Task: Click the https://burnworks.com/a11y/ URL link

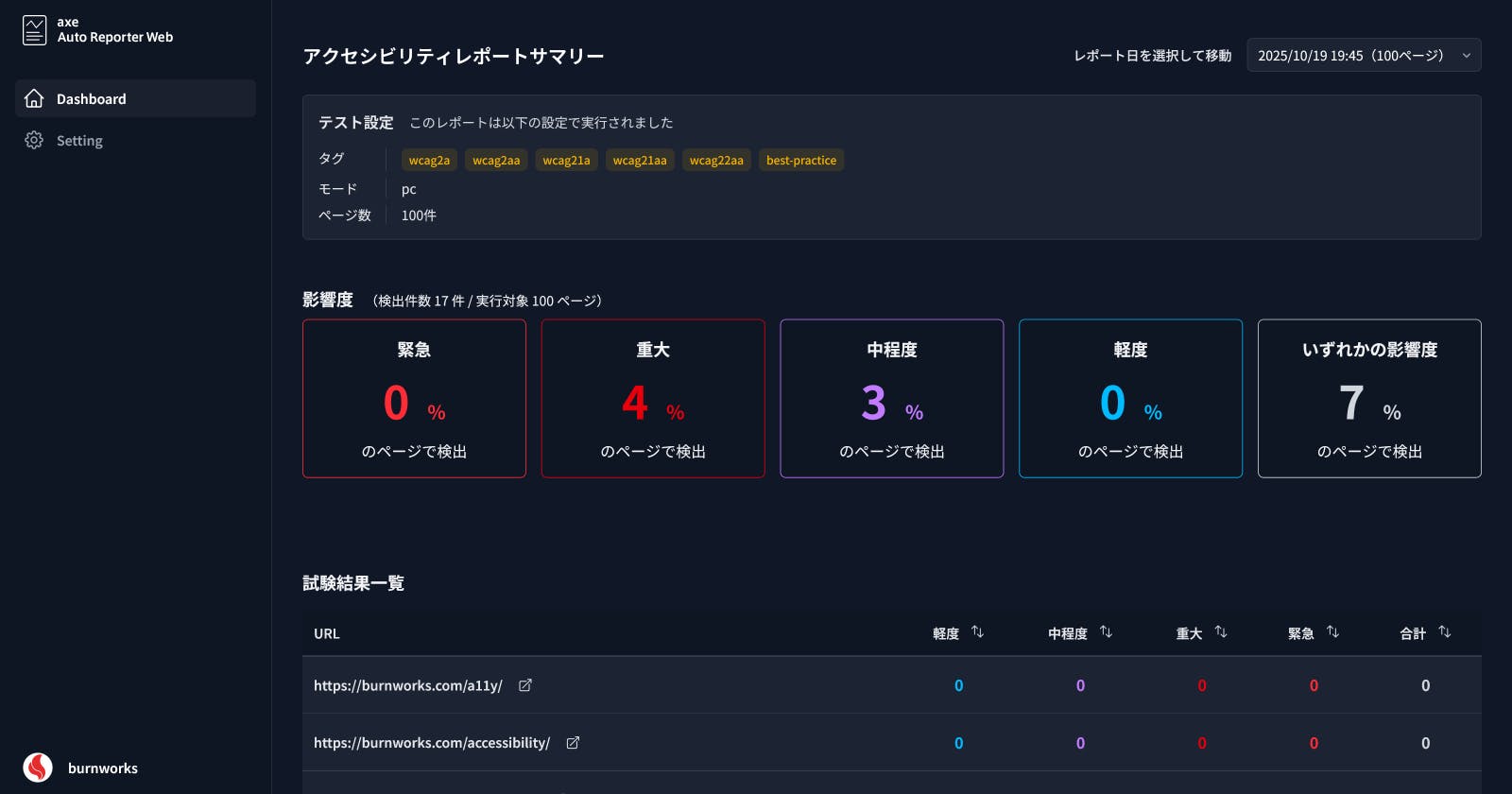Action: tap(408, 685)
